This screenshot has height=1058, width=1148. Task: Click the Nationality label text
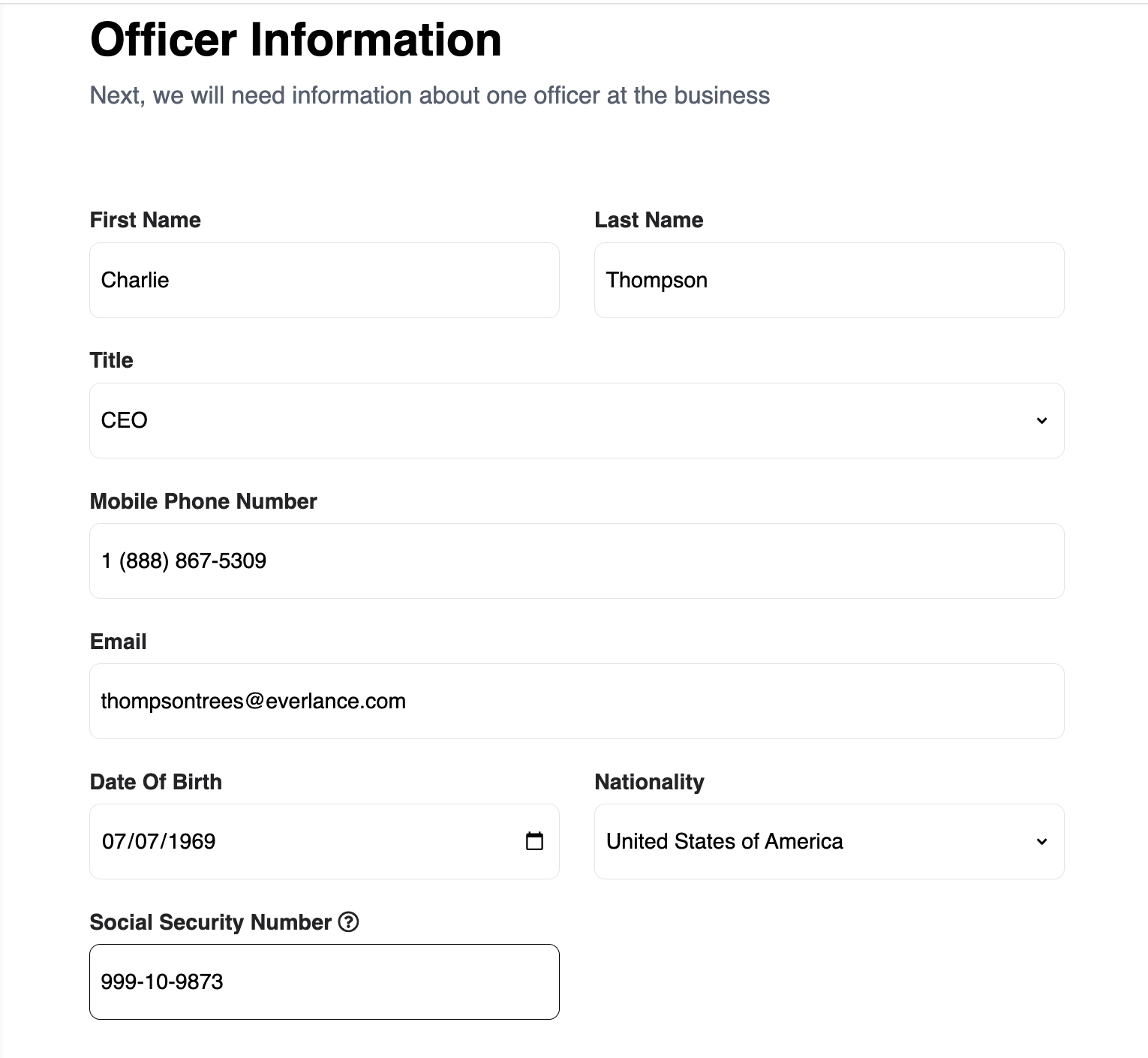point(649,782)
